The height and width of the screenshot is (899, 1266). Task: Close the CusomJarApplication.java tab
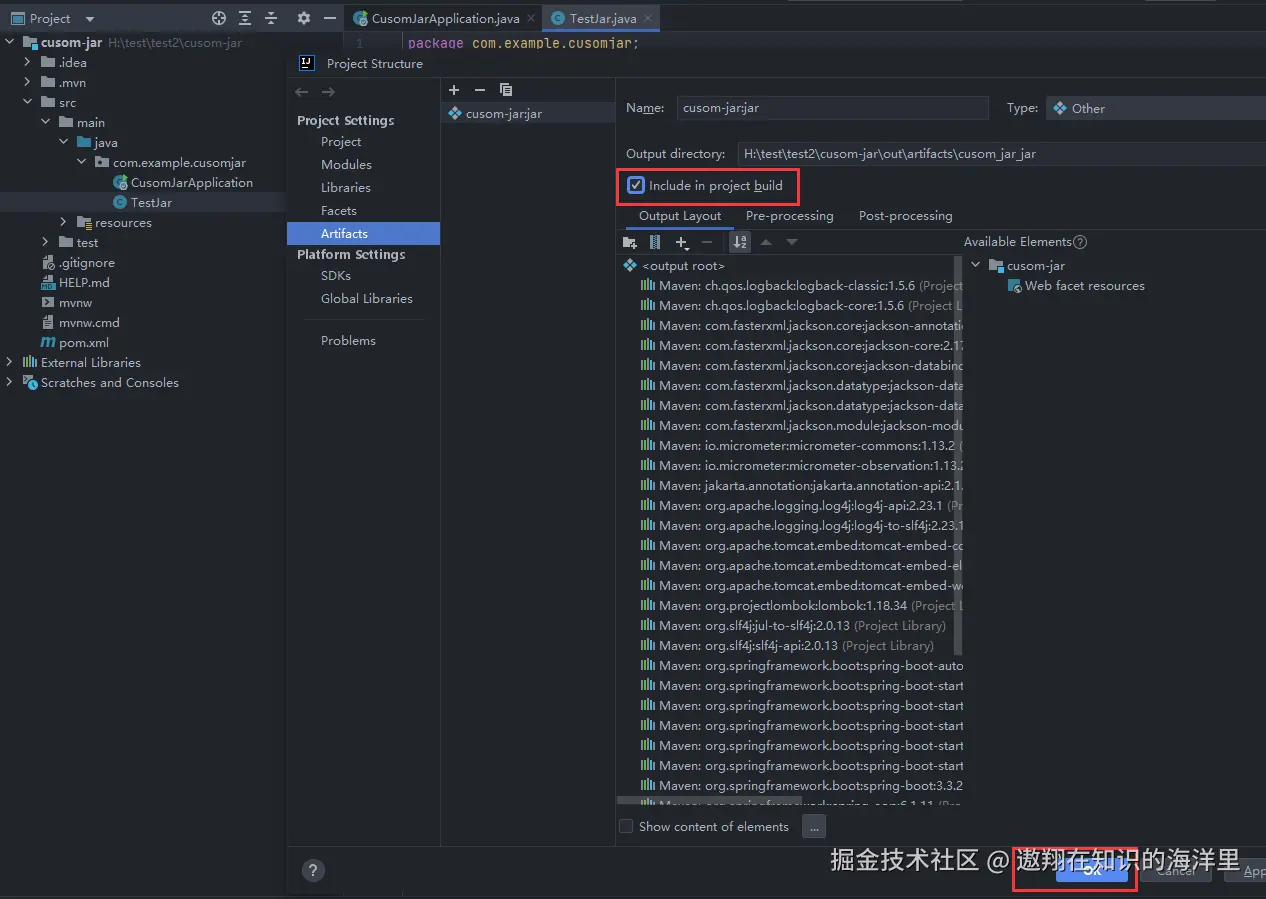pos(531,19)
